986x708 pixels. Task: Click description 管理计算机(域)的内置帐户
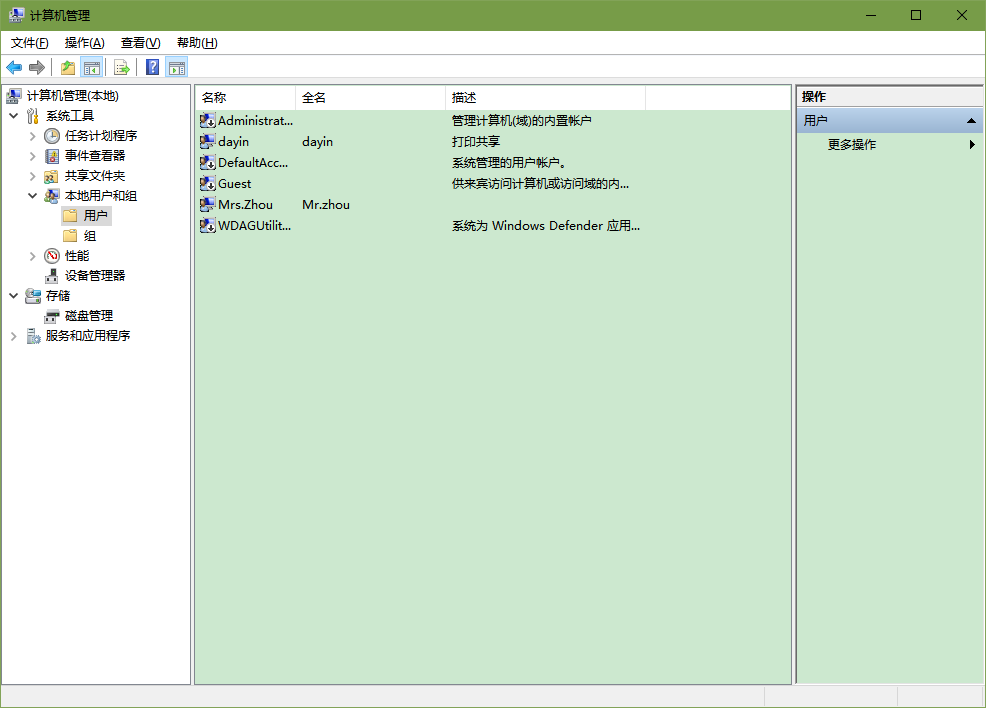[521, 120]
